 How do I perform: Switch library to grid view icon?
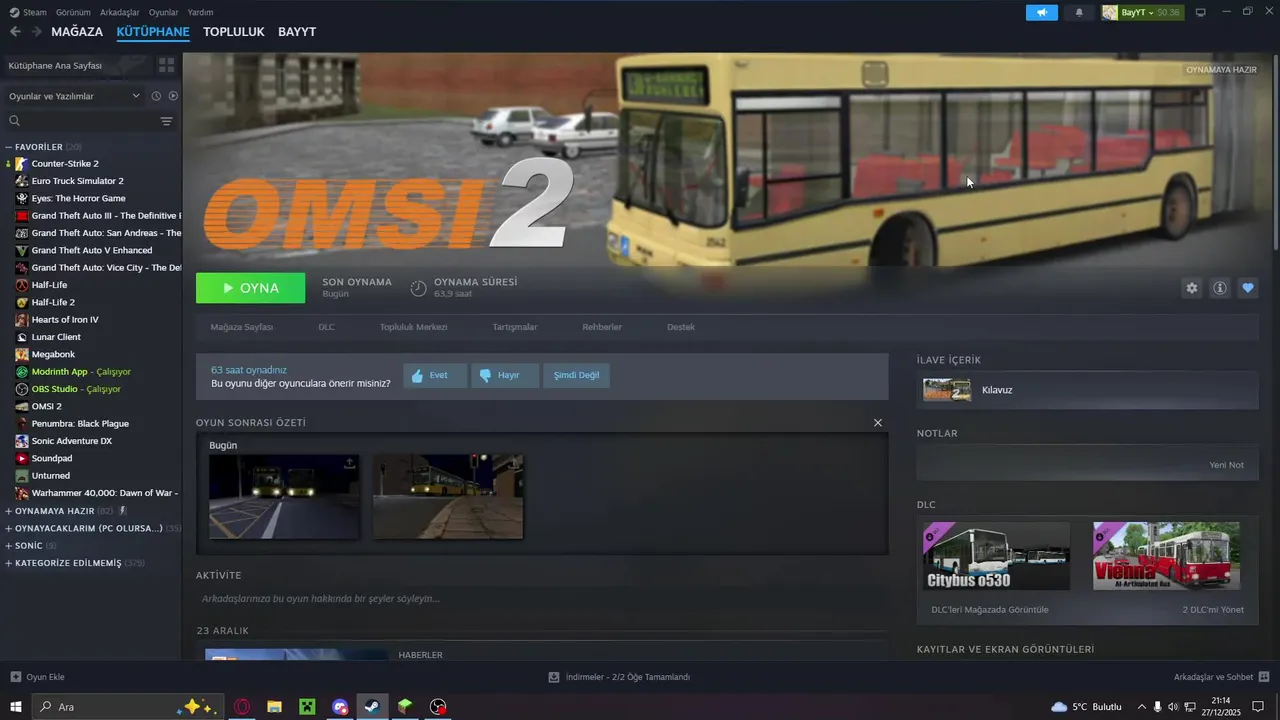coord(166,65)
